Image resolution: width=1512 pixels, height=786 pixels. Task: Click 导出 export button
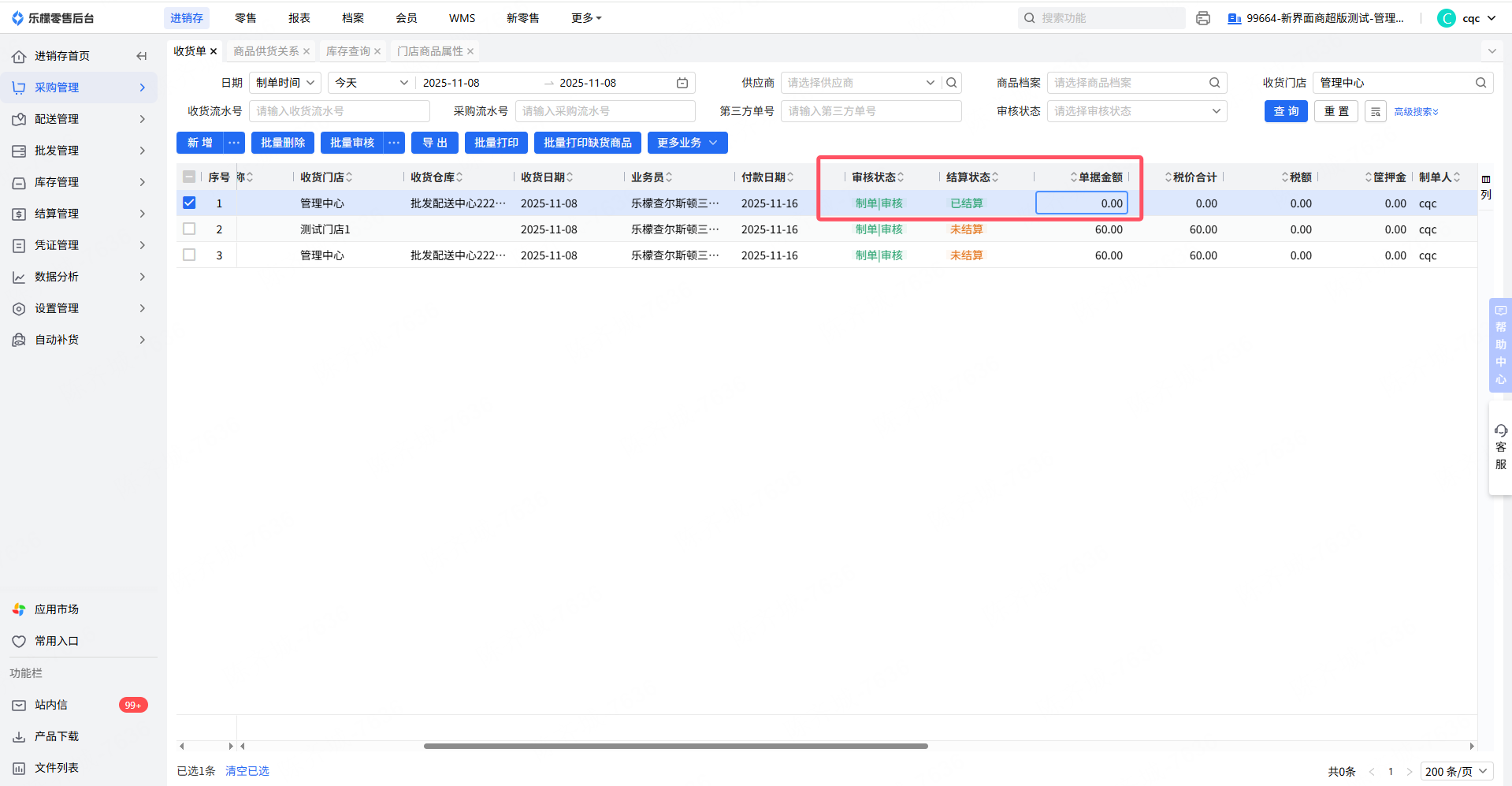click(435, 143)
